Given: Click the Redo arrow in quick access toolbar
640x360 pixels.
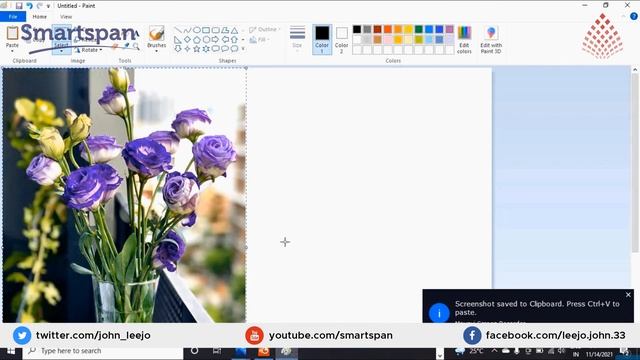Looking at the screenshot, I should point(40,6).
